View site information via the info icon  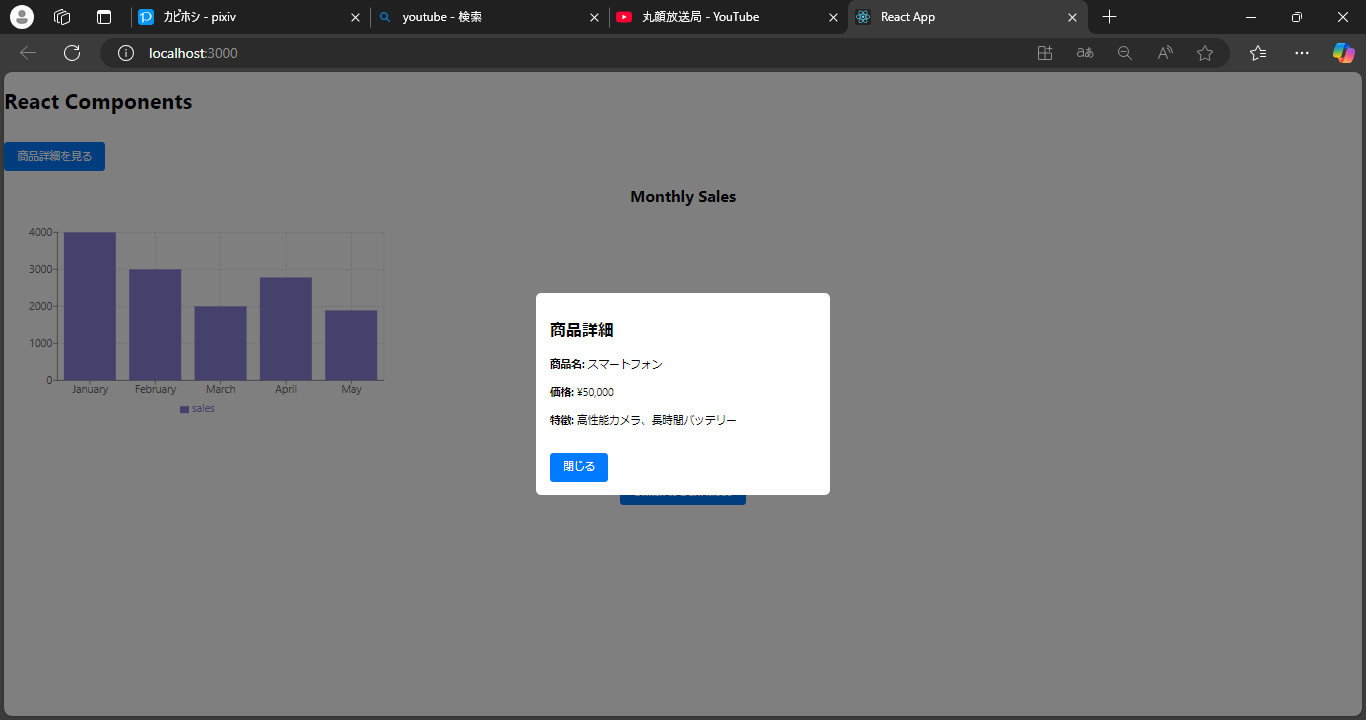tap(125, 52)
